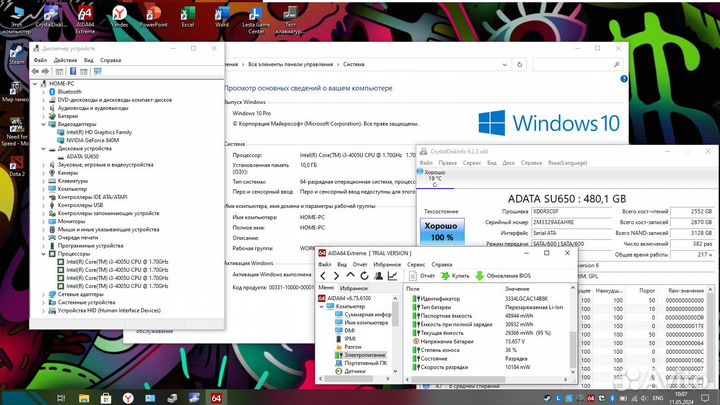Collapse the Дисковые устройства category
This screenshot has width=720, height=405.
coord(44,148)
